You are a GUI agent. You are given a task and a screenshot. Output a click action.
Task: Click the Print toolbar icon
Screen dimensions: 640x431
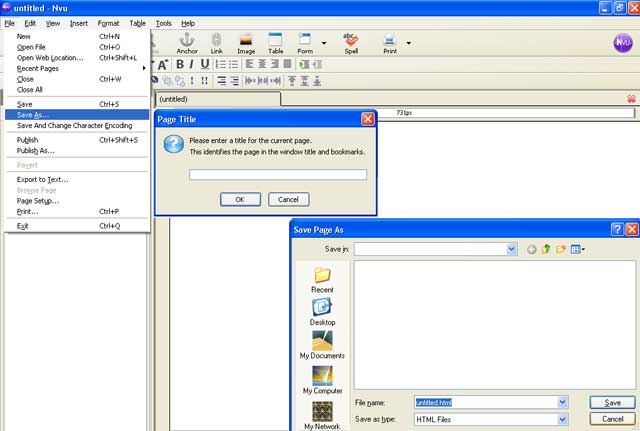(x=390, y=43)
